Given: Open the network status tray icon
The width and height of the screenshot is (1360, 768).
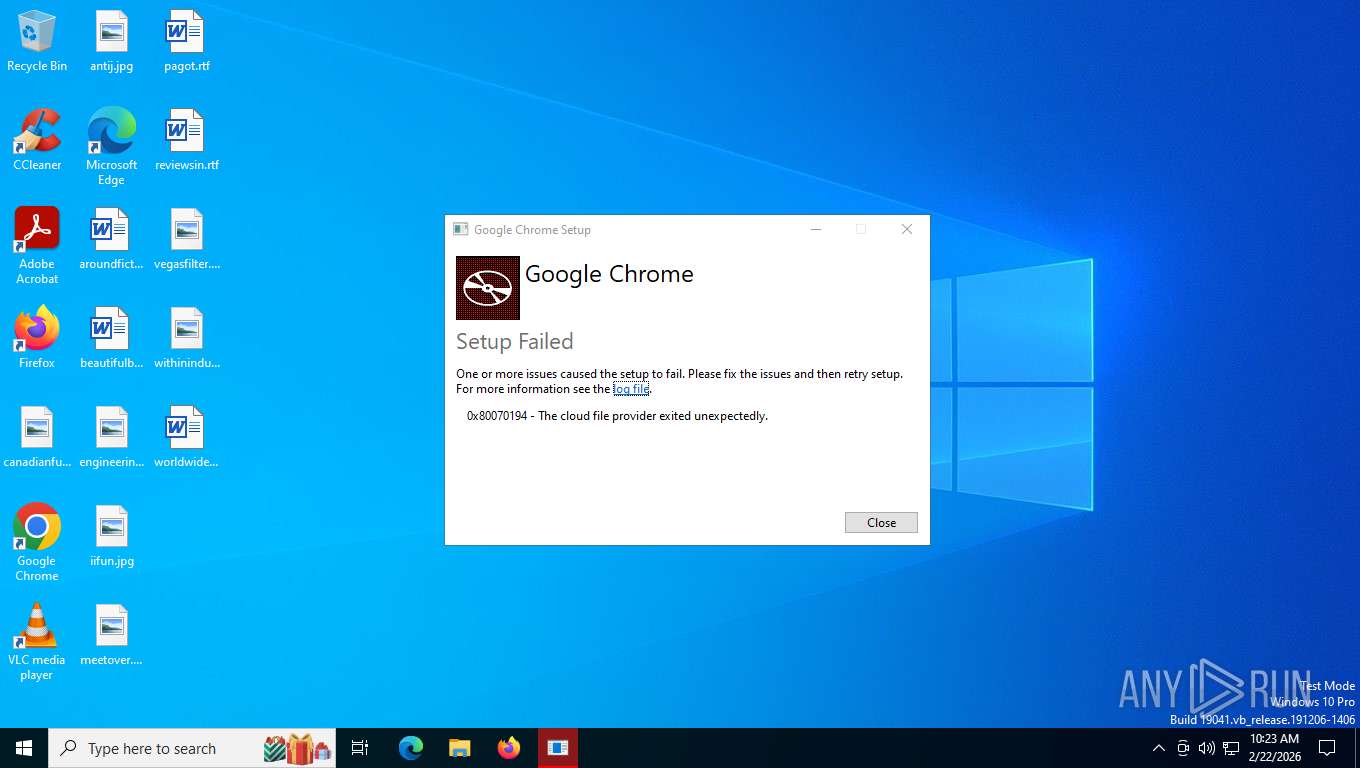Looking at the screenshot, I should click(x=1231, y=748).
